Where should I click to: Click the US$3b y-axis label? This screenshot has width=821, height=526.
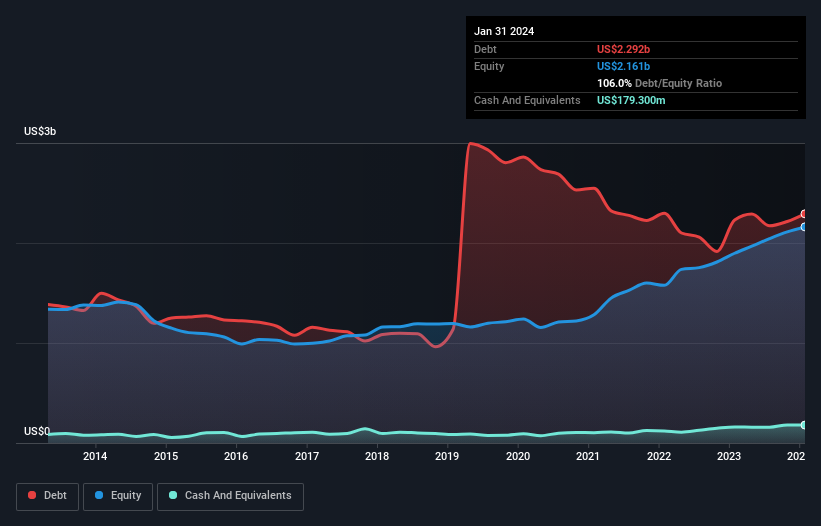click(x=40, y=131)
